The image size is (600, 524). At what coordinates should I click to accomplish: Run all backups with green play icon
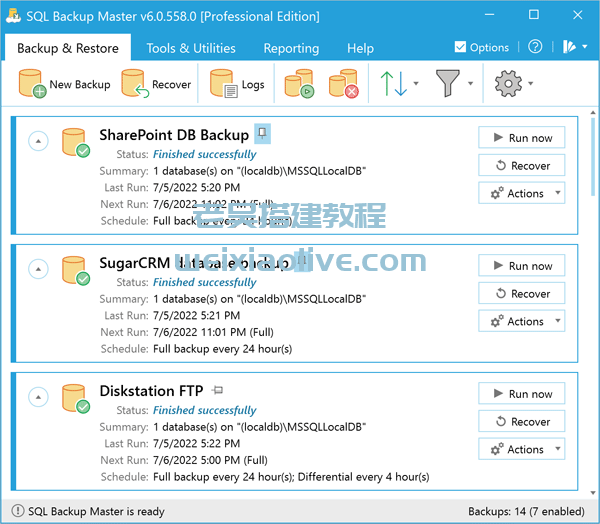[x=299, y=83]
